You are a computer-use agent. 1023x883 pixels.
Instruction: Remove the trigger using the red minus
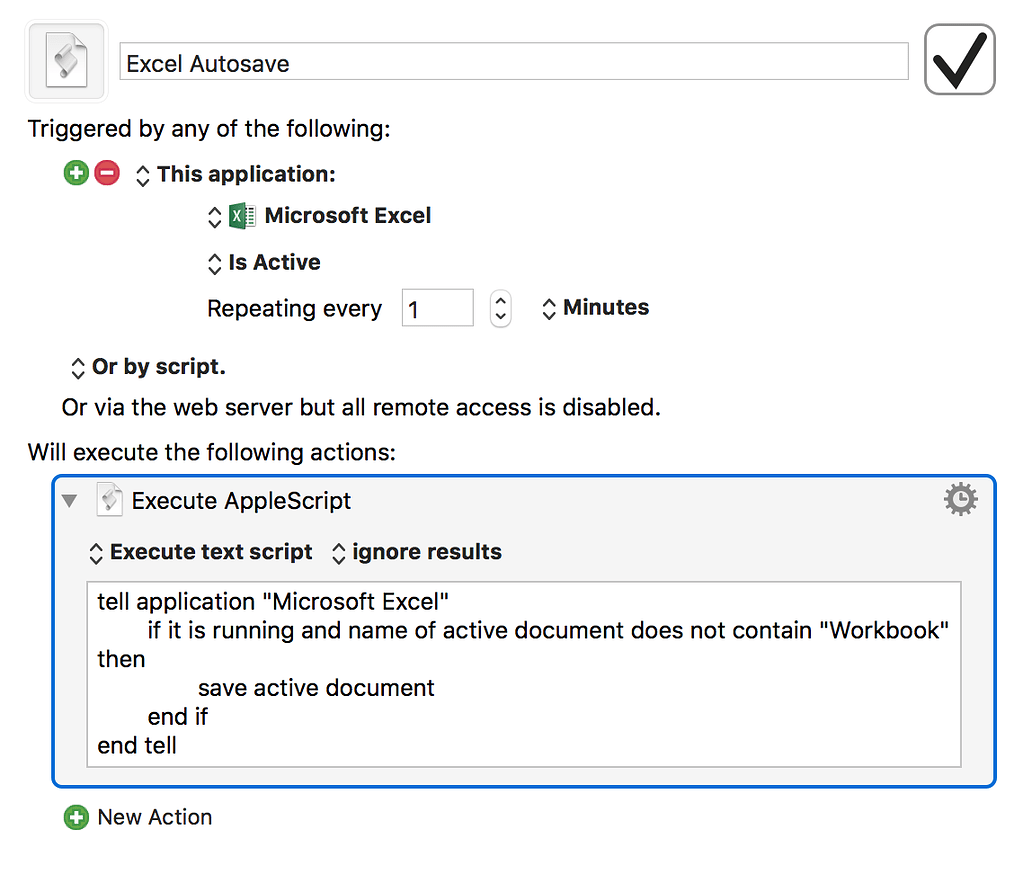106,173
